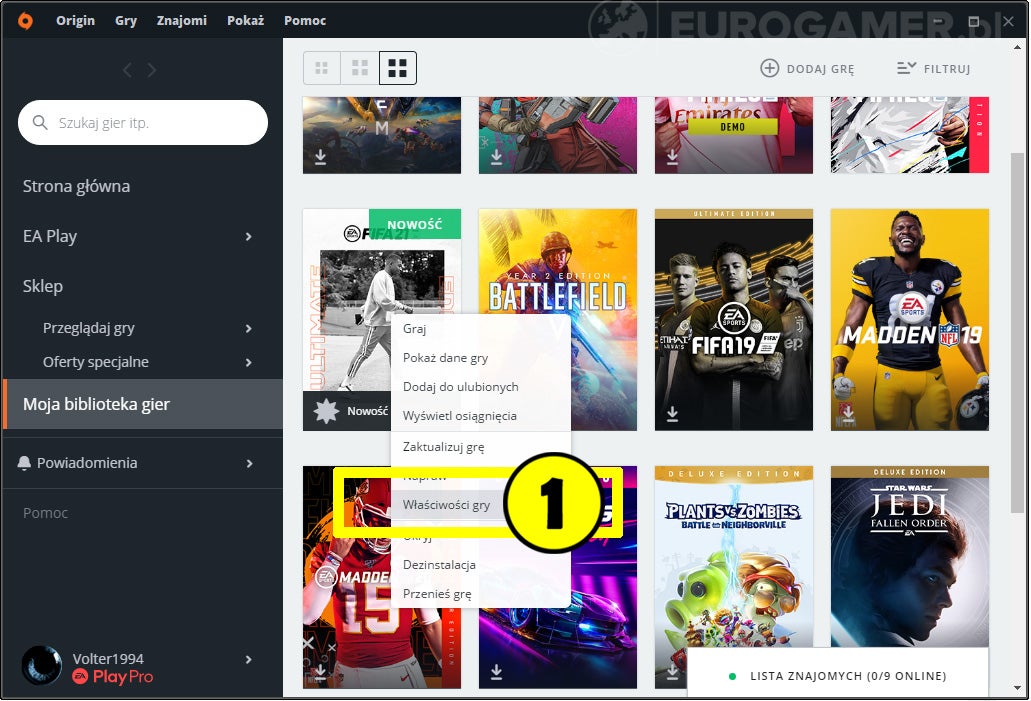Click the Filtruj label
The width and height of the screenshot is (1031, 701).
947,69
